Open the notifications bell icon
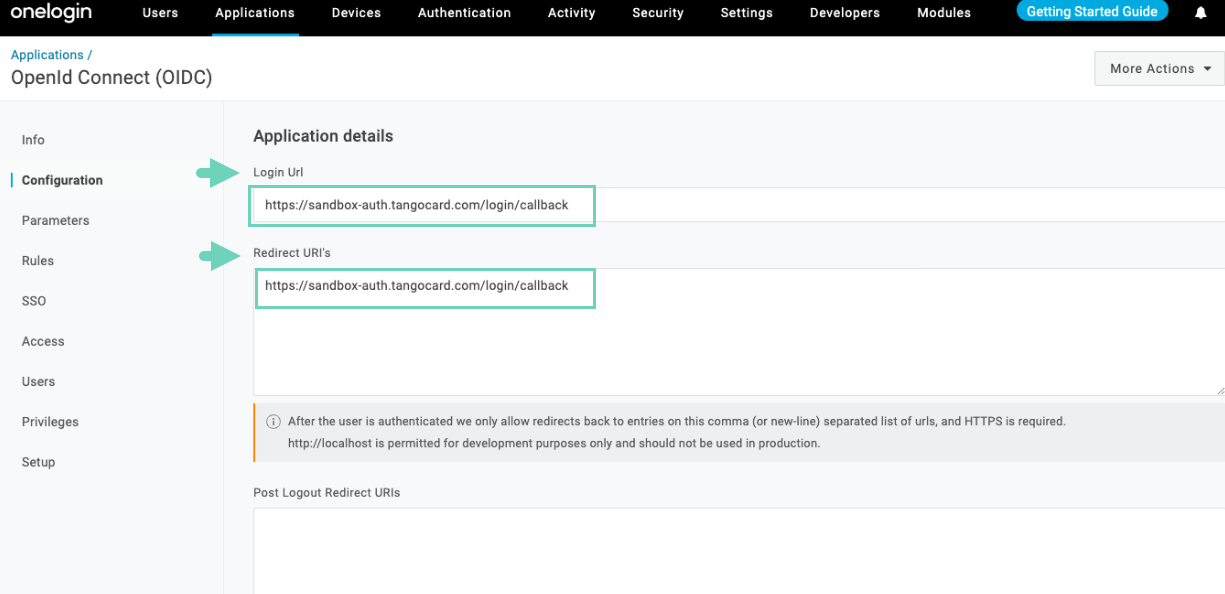The width and height of the screenshot is (1225, 594). (1200, 13)
